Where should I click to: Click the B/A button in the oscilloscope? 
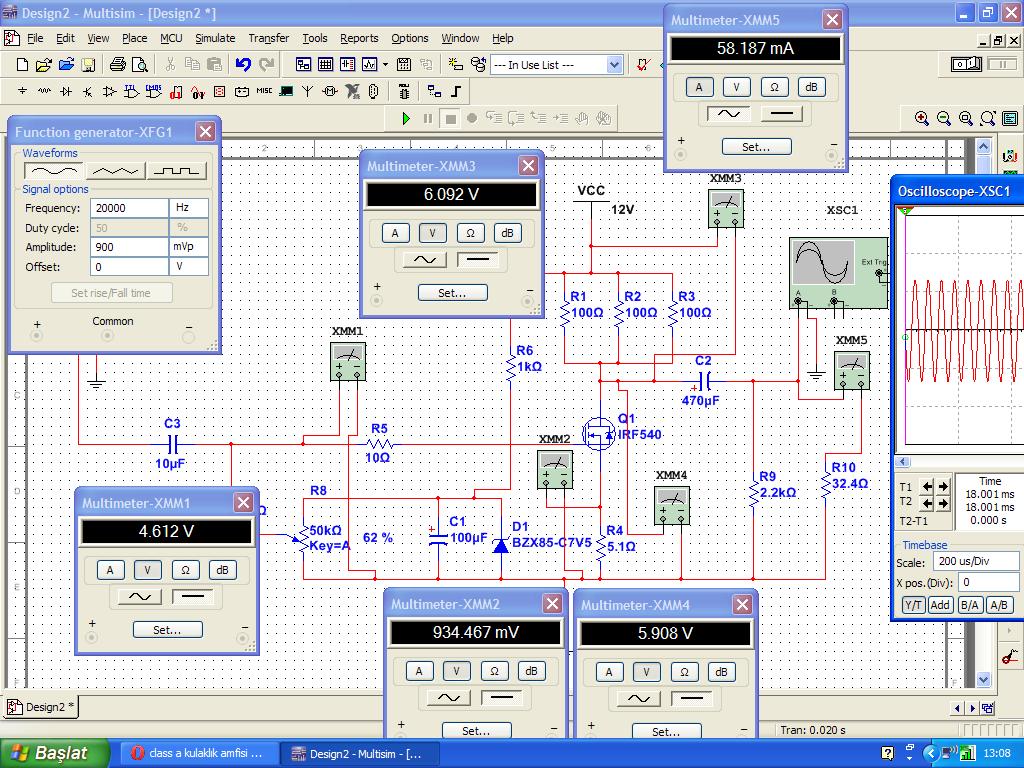tap(969, 605)
